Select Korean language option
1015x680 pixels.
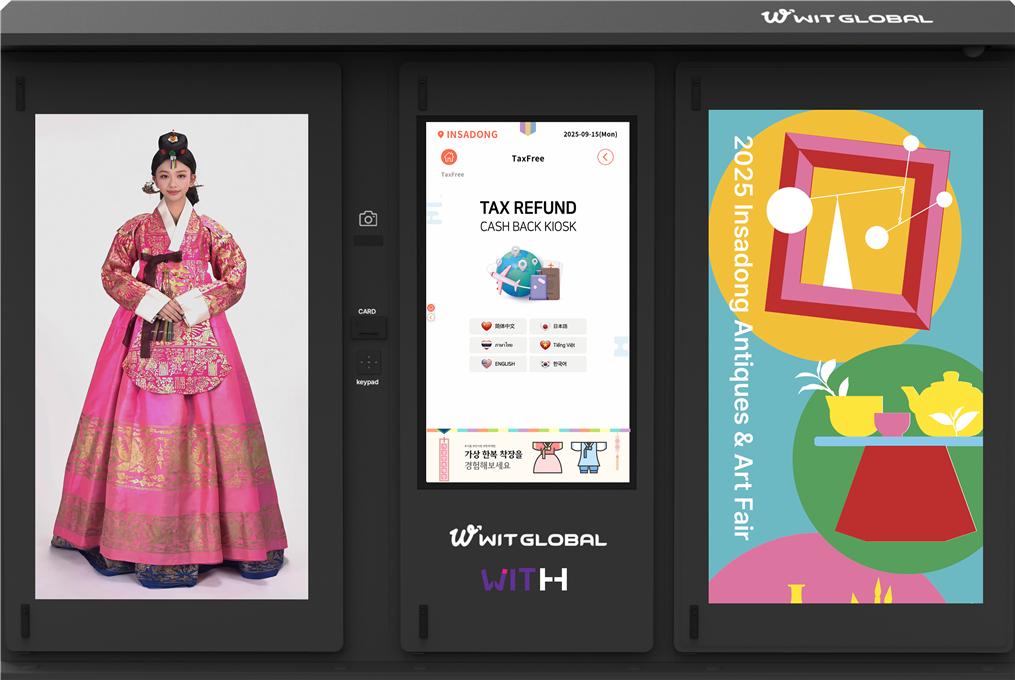pyautogui.click(x=557, y=364)
